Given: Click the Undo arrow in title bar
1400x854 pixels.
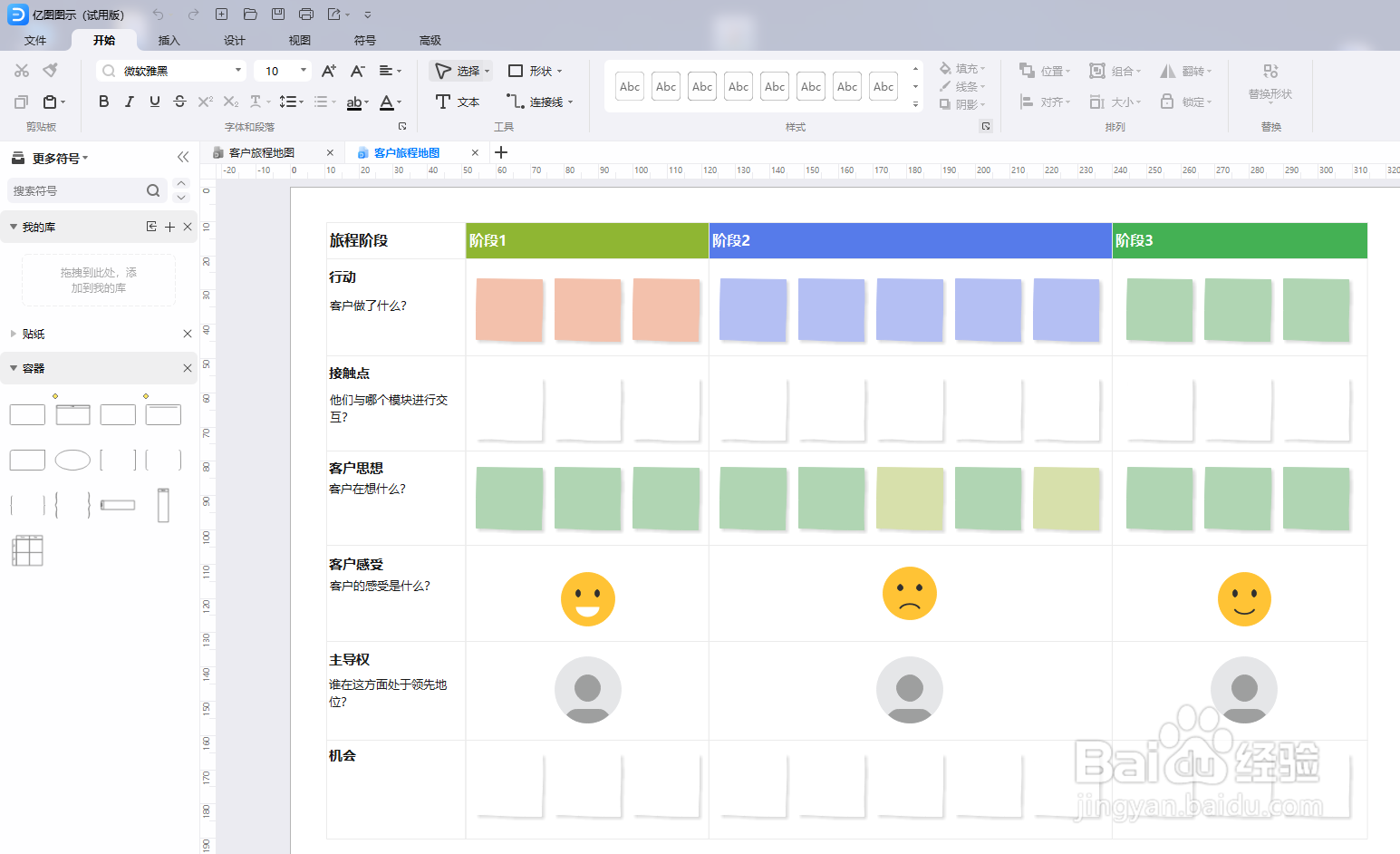Looking at the screenshot, I should [159, 15].
